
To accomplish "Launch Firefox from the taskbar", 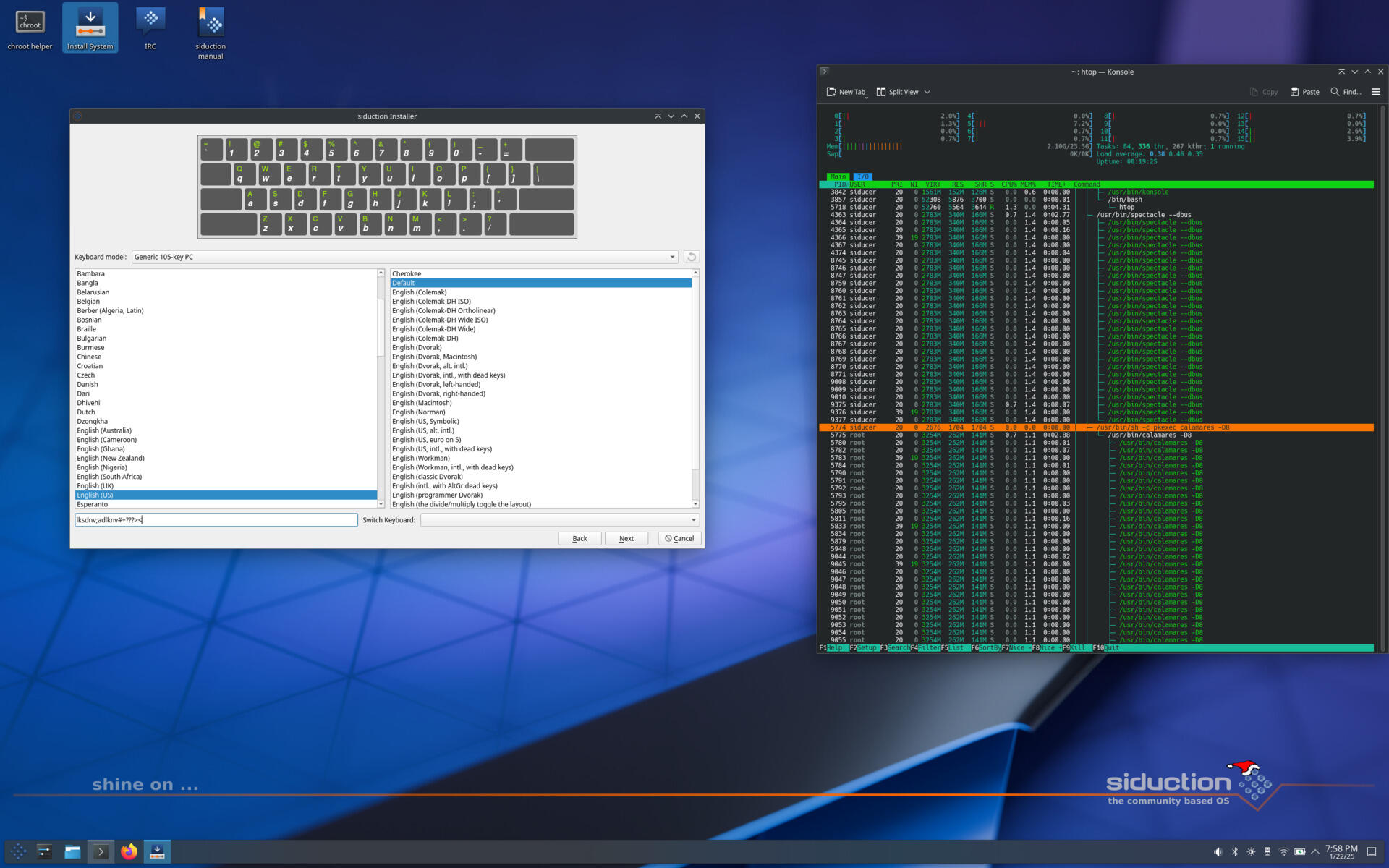I will [129, 851].
